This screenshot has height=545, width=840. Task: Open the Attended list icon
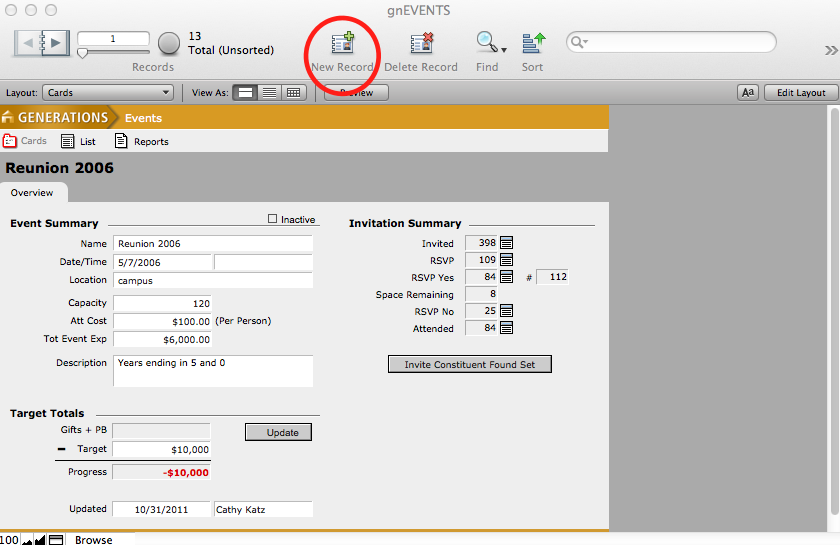click(506, 328)
